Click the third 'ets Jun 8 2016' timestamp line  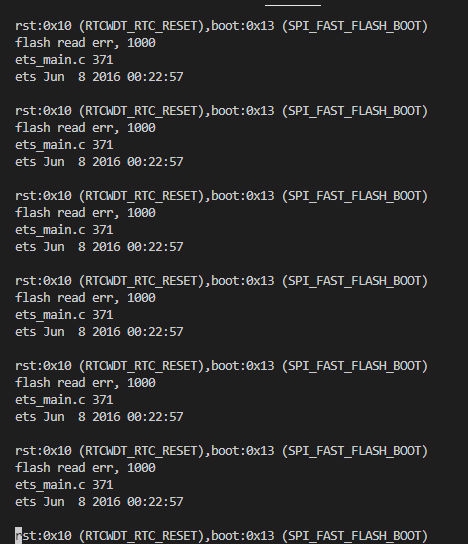99,247
